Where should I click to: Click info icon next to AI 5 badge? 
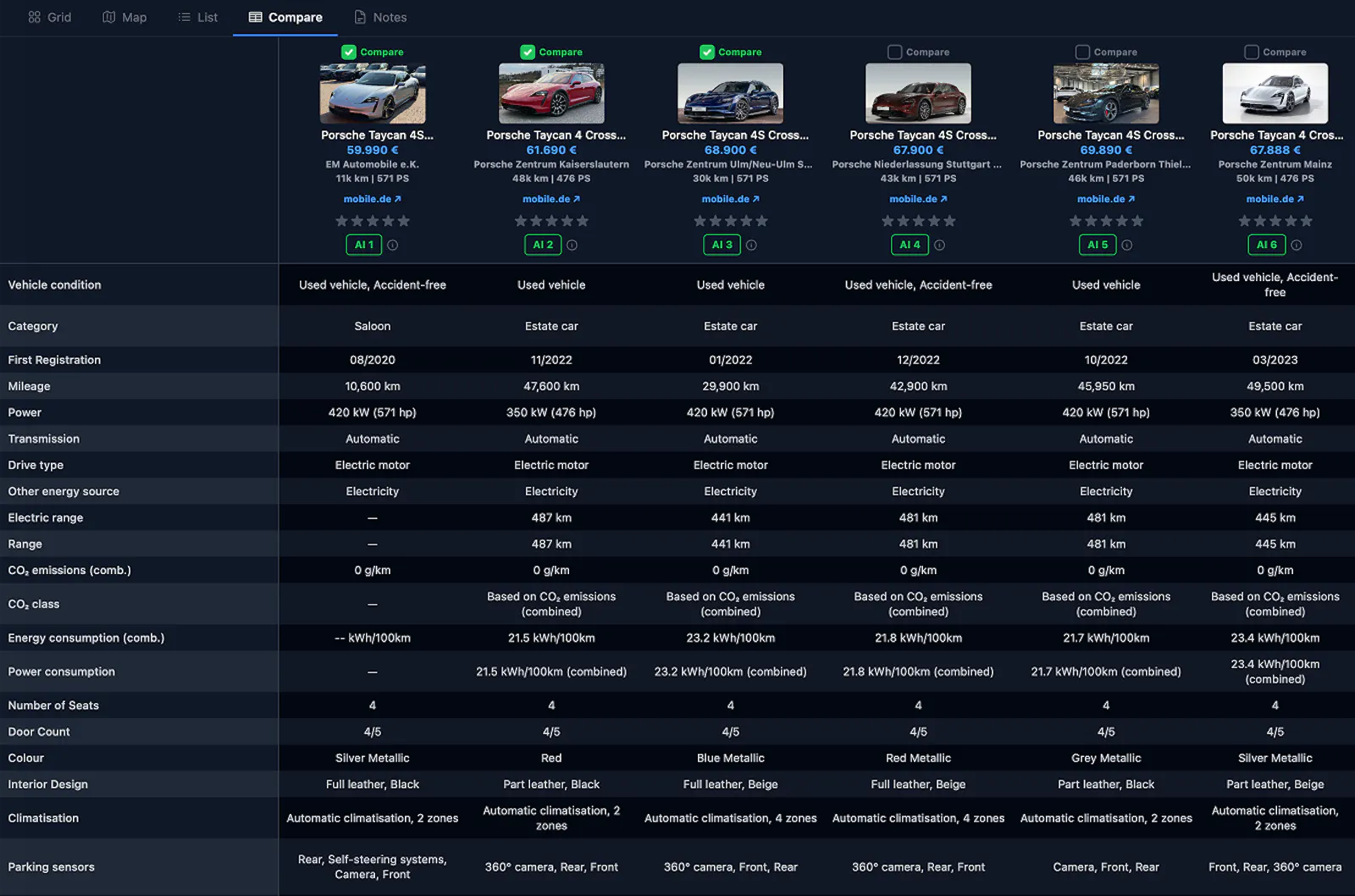pyautogui.click(x=1127, y=245)
